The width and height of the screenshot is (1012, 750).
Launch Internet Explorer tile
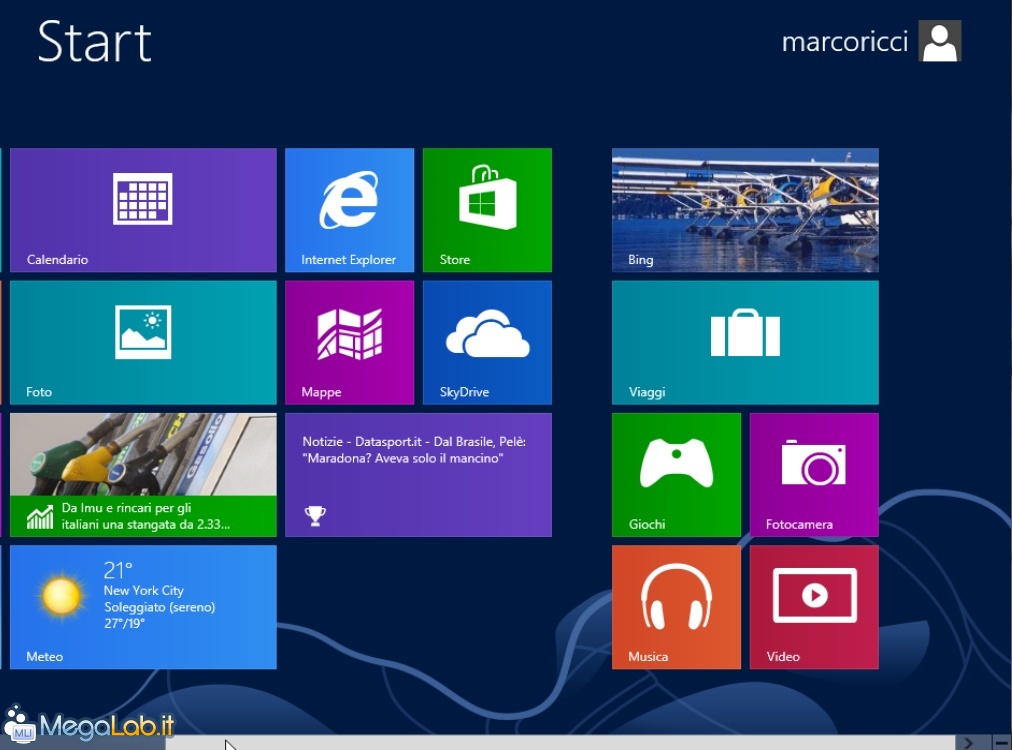pos(349,210)
